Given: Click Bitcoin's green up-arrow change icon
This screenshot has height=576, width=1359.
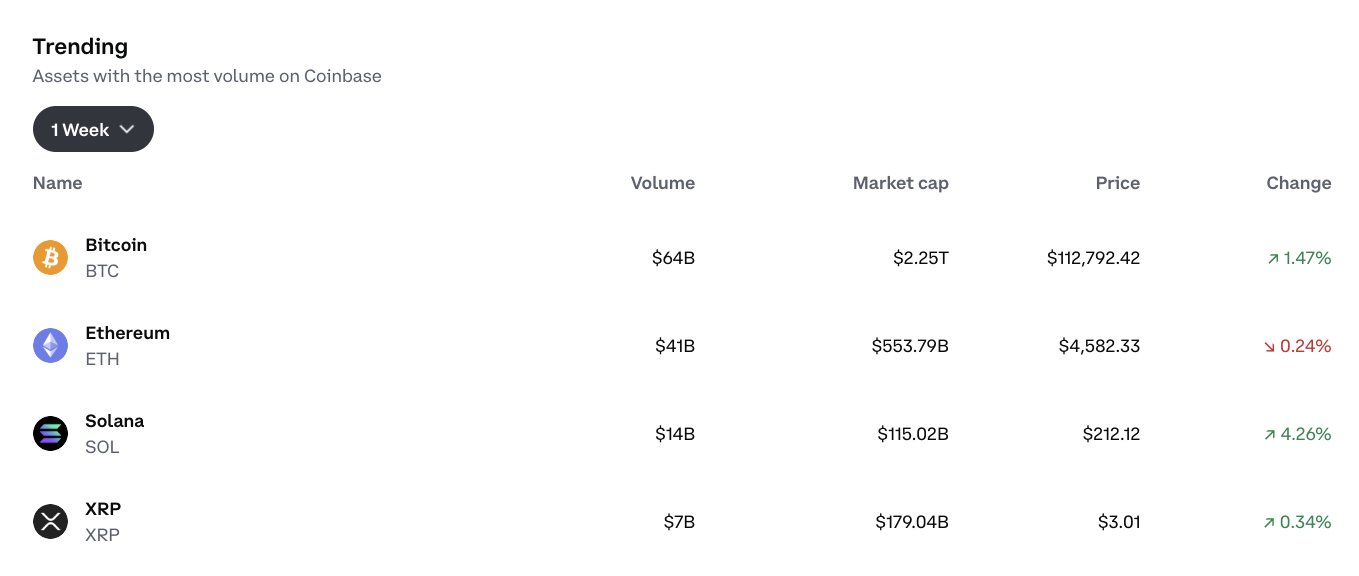Looking at the screenshot, I should coord(1273,259).
